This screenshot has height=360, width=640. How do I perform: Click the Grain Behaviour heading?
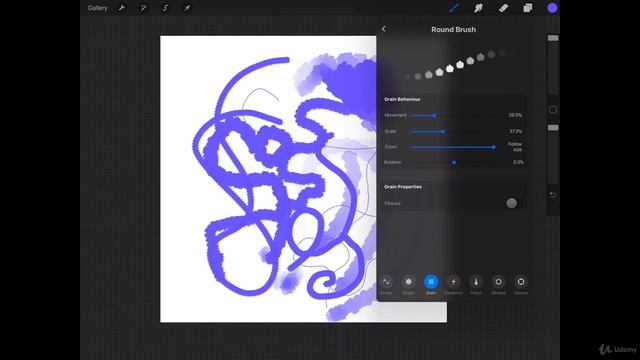pyautogui.click(x=402, y=99)
